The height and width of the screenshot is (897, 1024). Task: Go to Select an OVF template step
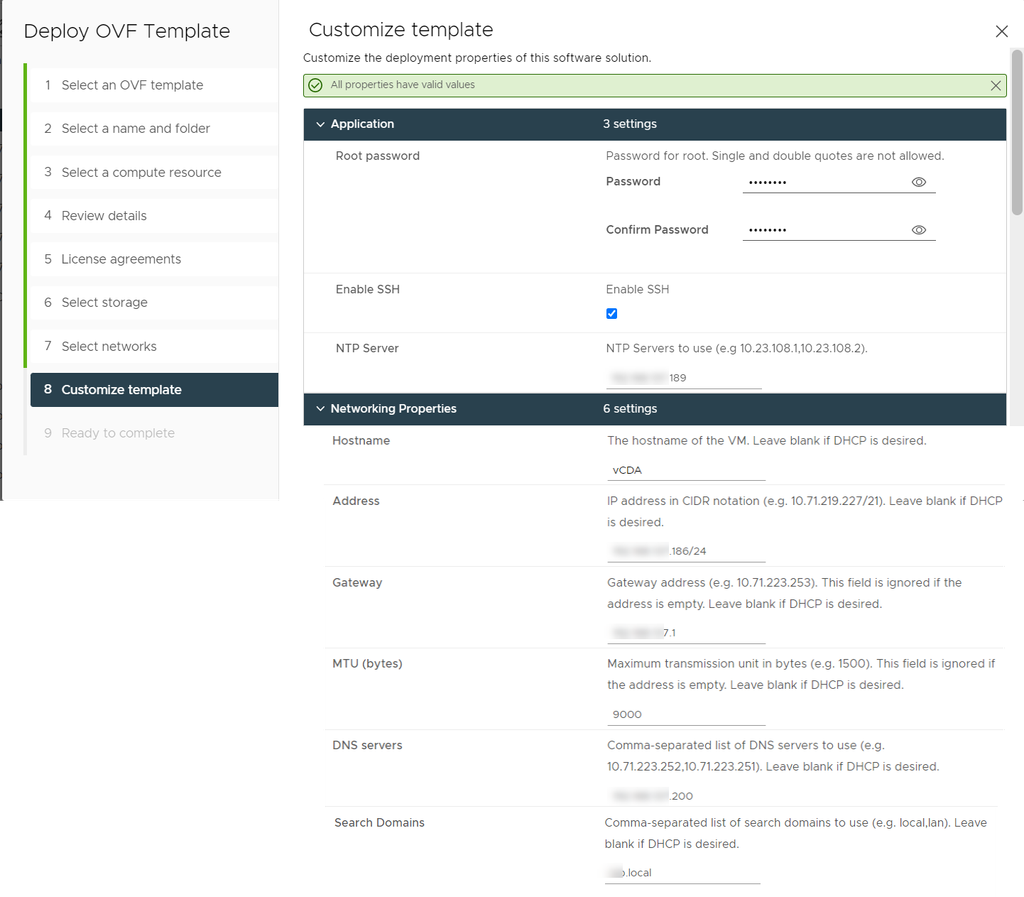(x=132, y=85)
